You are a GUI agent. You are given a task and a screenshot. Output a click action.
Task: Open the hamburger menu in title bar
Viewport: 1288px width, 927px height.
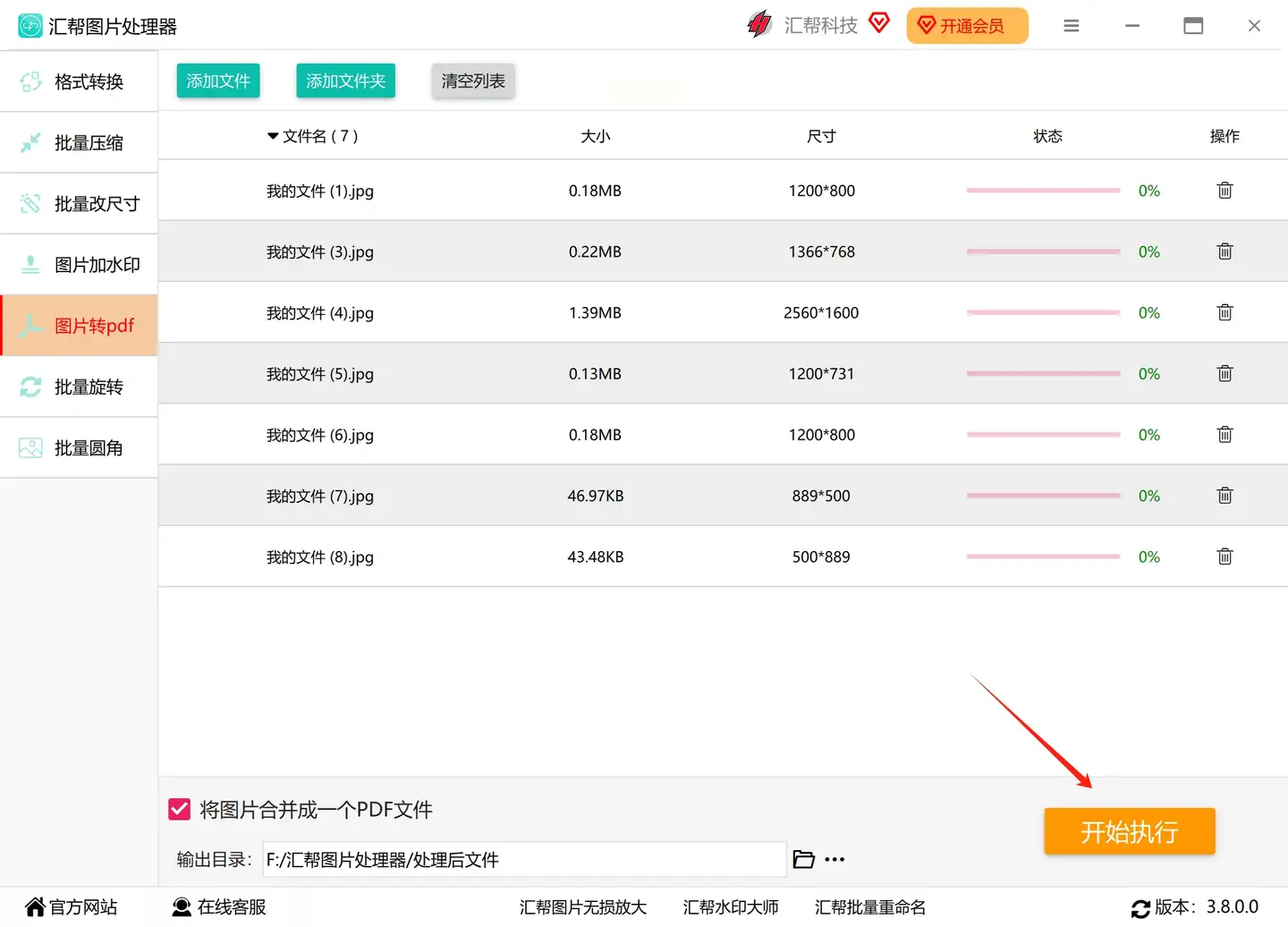tap(1071, 26)
